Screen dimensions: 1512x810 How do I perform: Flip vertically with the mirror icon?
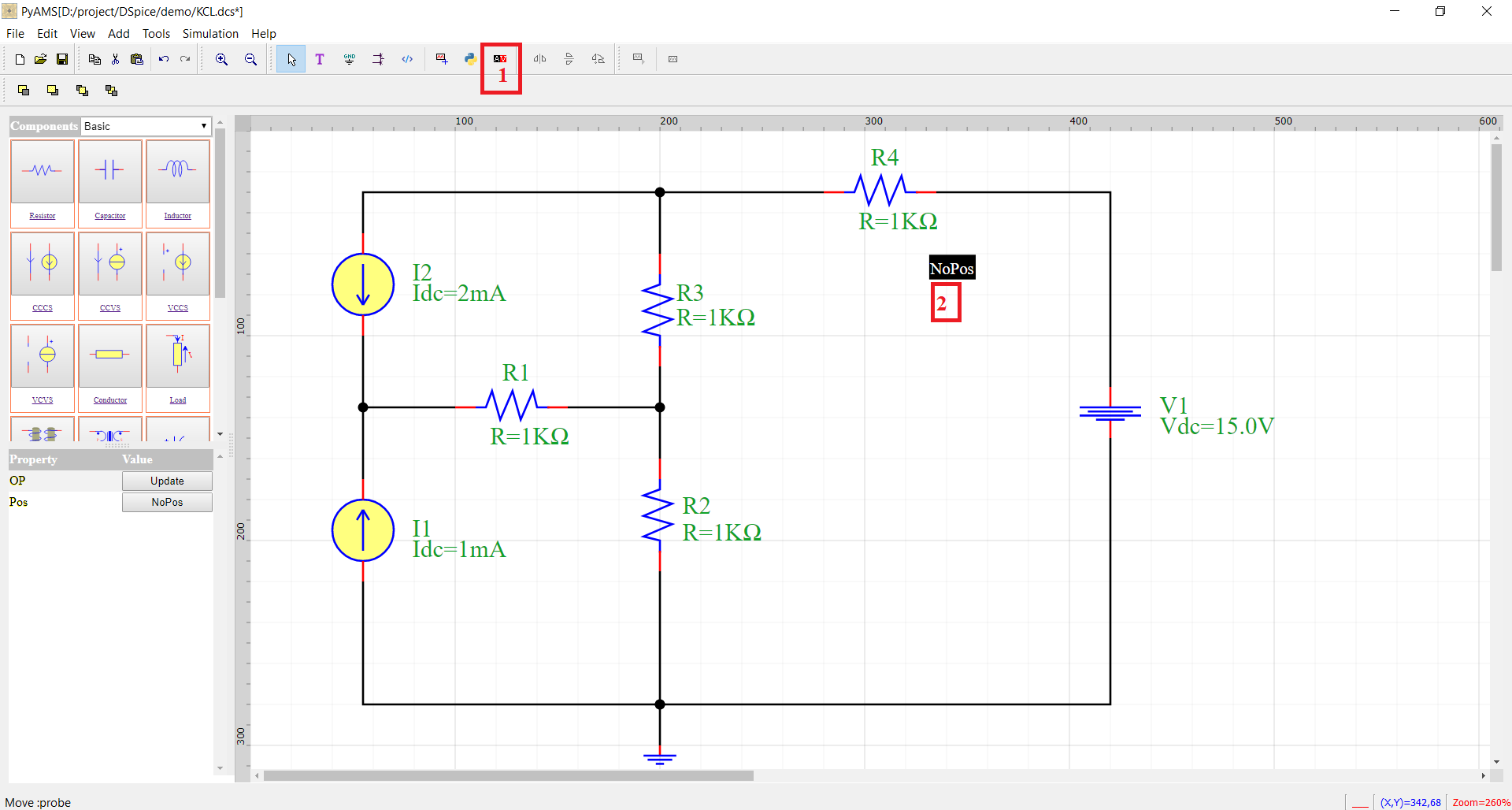tap(569, 59)
